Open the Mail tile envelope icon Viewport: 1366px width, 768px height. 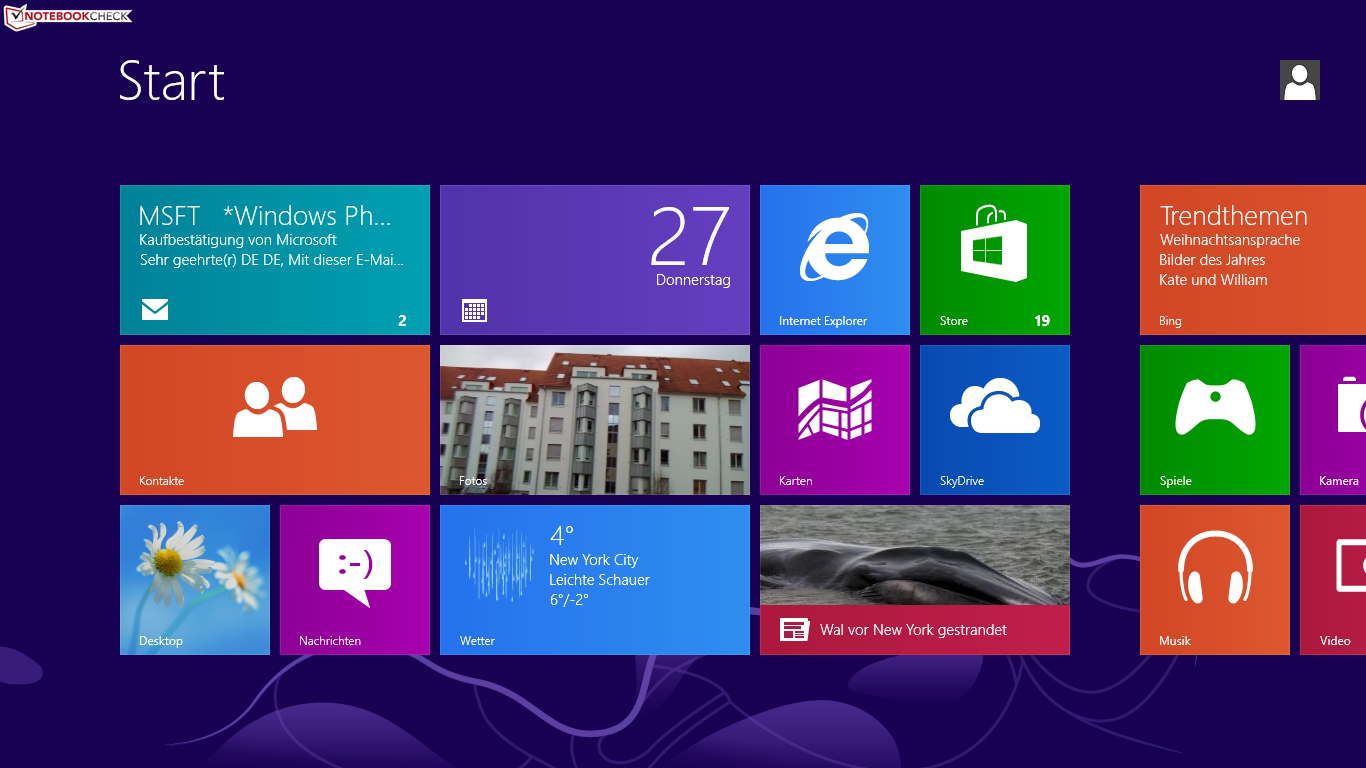click(155, 310)
